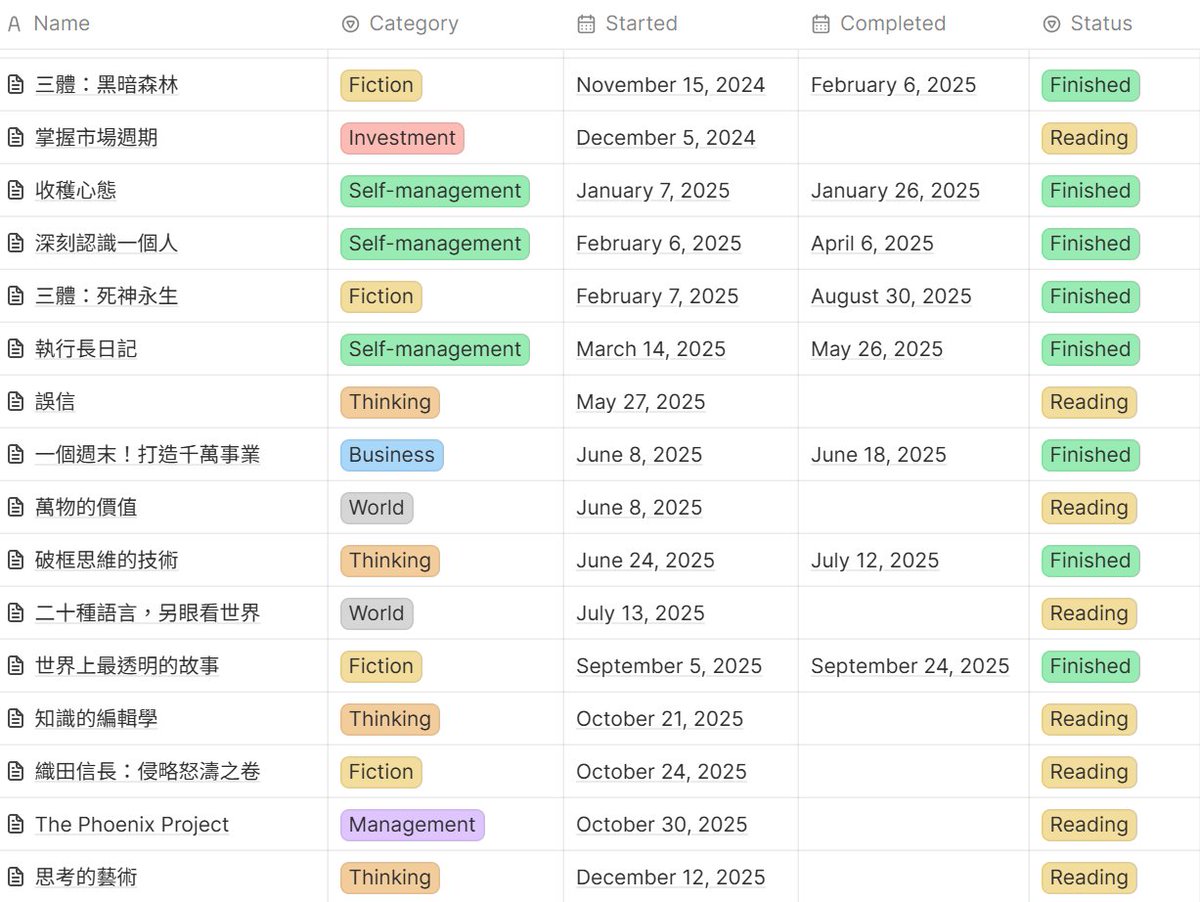The width and height of the screenshot is (1200, 902).
Task: Edit the completed date July 12, 2025
Action: (875, 561)
